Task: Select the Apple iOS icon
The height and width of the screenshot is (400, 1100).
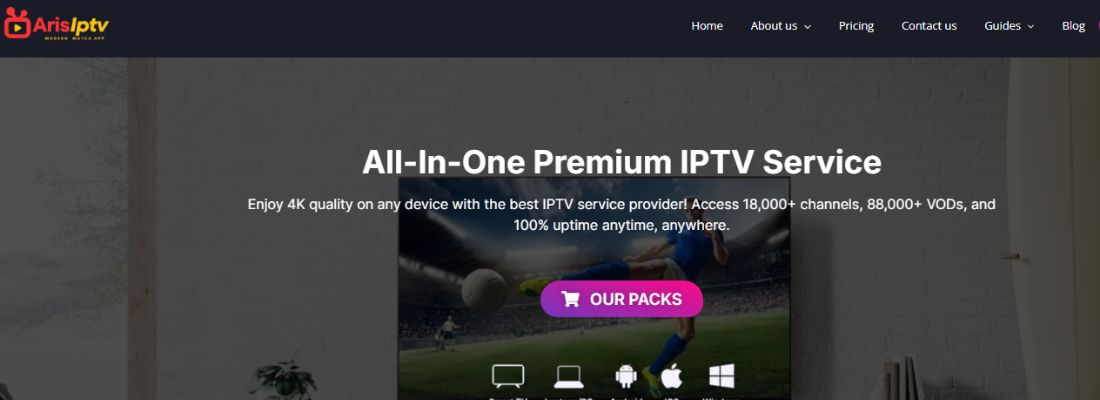Action: tap(671, 376)
